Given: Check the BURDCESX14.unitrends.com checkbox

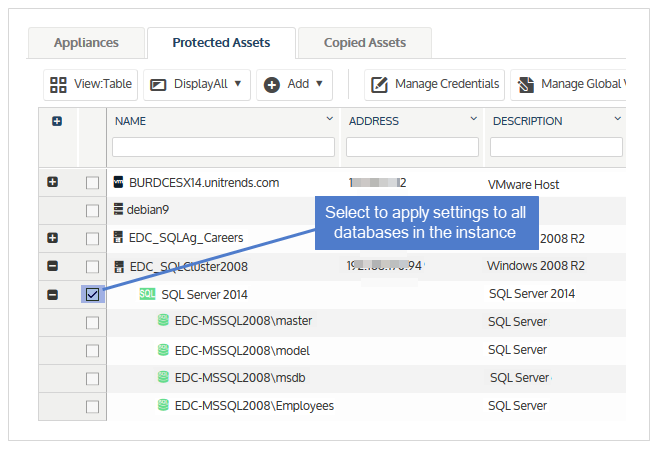Looking at the screenshot, I should pyautogui.click(x=92, y=183).
